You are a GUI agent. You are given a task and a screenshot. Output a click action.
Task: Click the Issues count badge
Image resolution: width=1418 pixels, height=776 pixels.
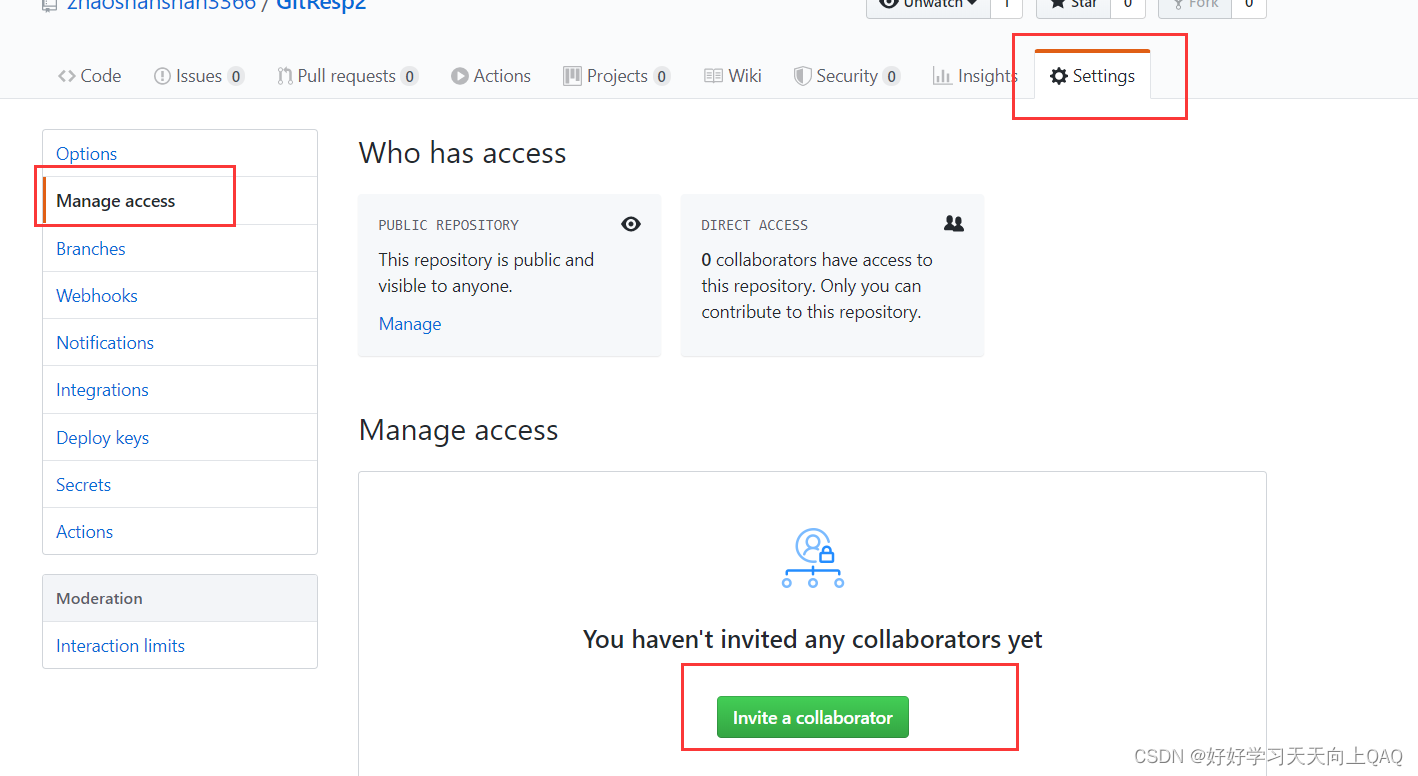click(x=236, y=76)
